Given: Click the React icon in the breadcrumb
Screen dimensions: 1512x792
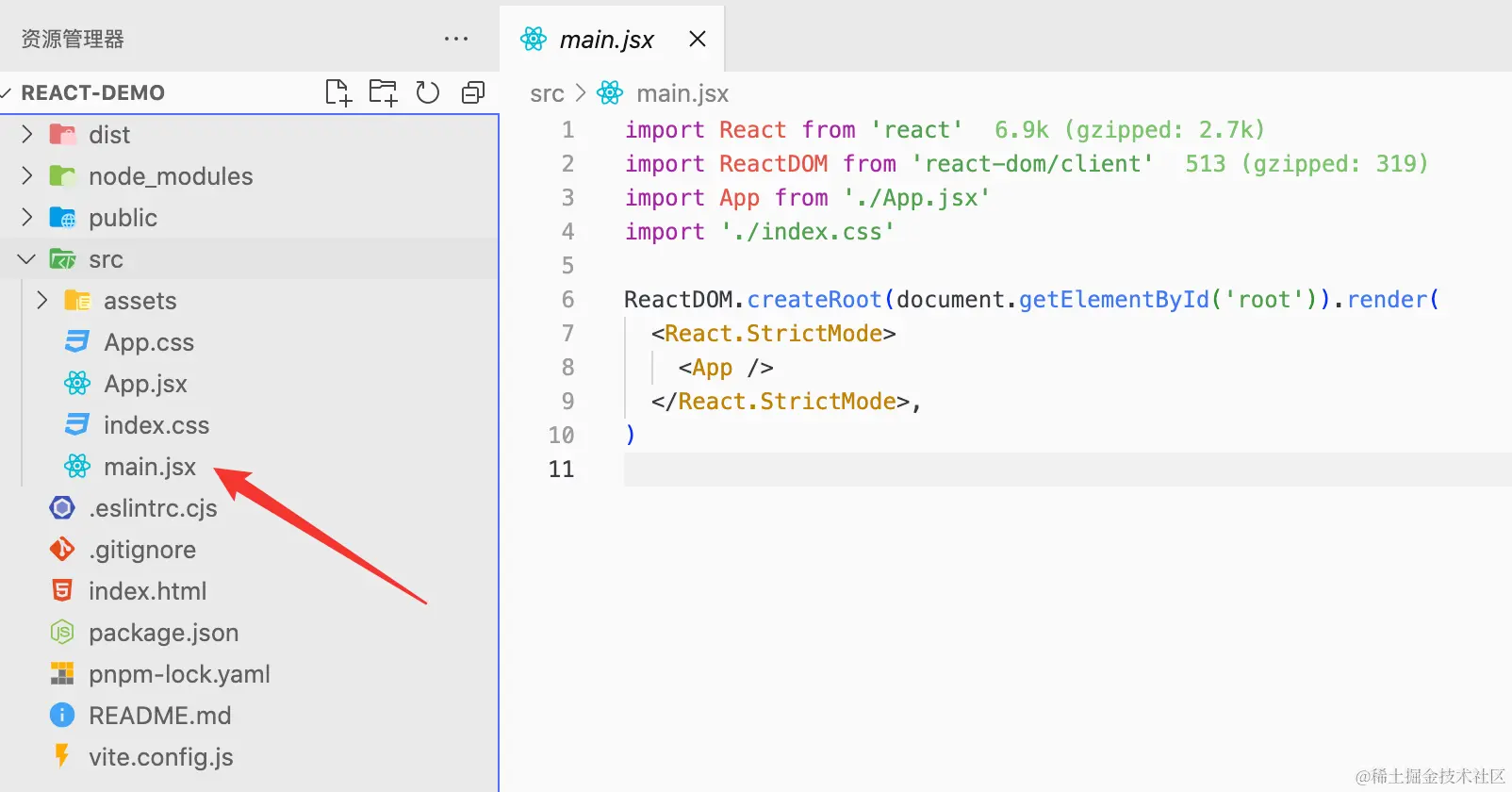Looking at the screenshot, I should [610, 93].
